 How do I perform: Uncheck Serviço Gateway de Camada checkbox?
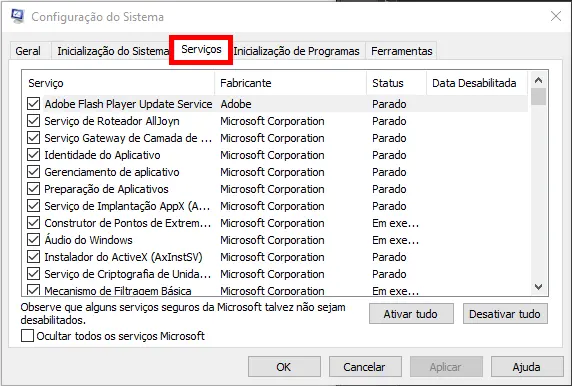[x=34, y=138]
